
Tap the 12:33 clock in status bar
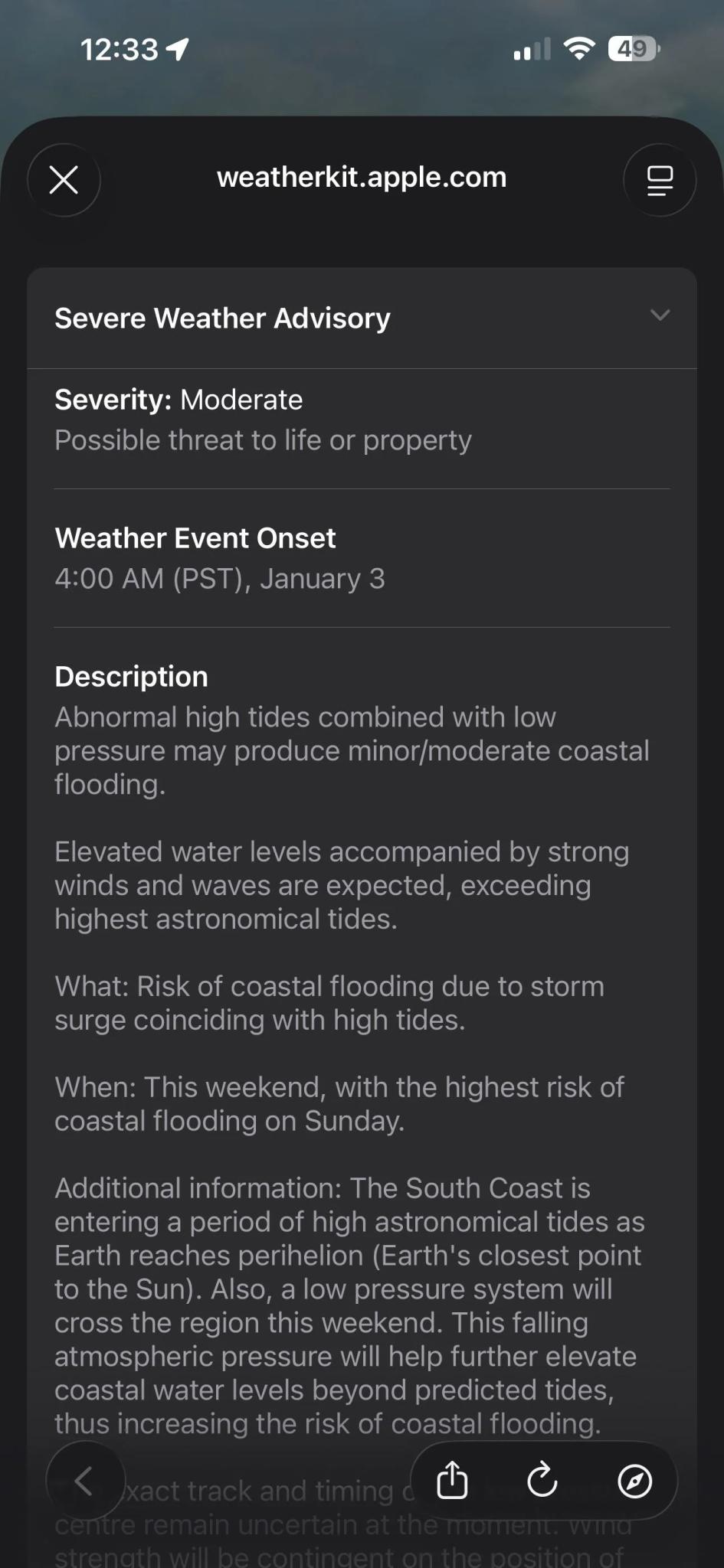[119, 50]
